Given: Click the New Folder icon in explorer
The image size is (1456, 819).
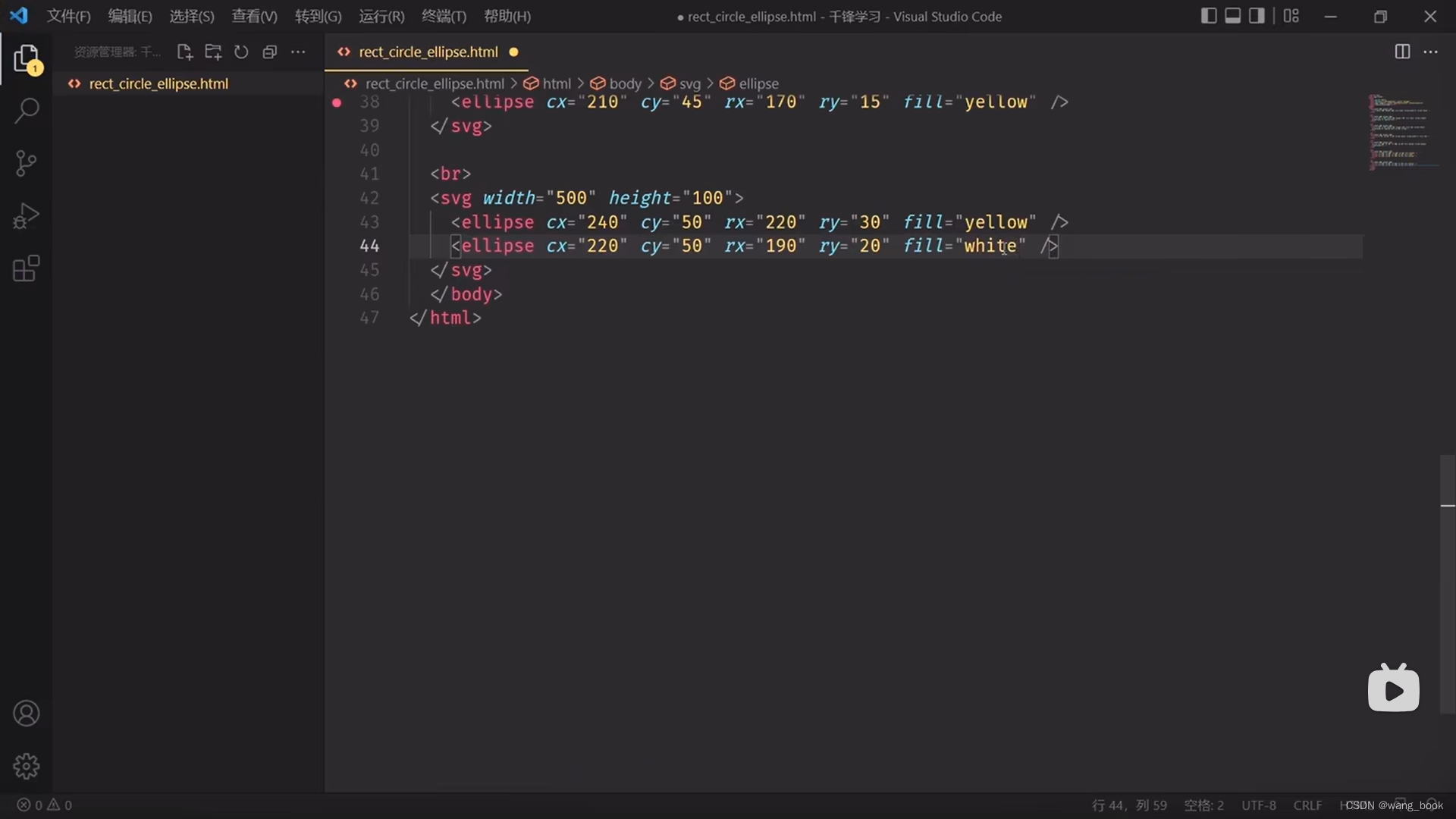Looking at the screenshot, I should [x=213, y=52].
